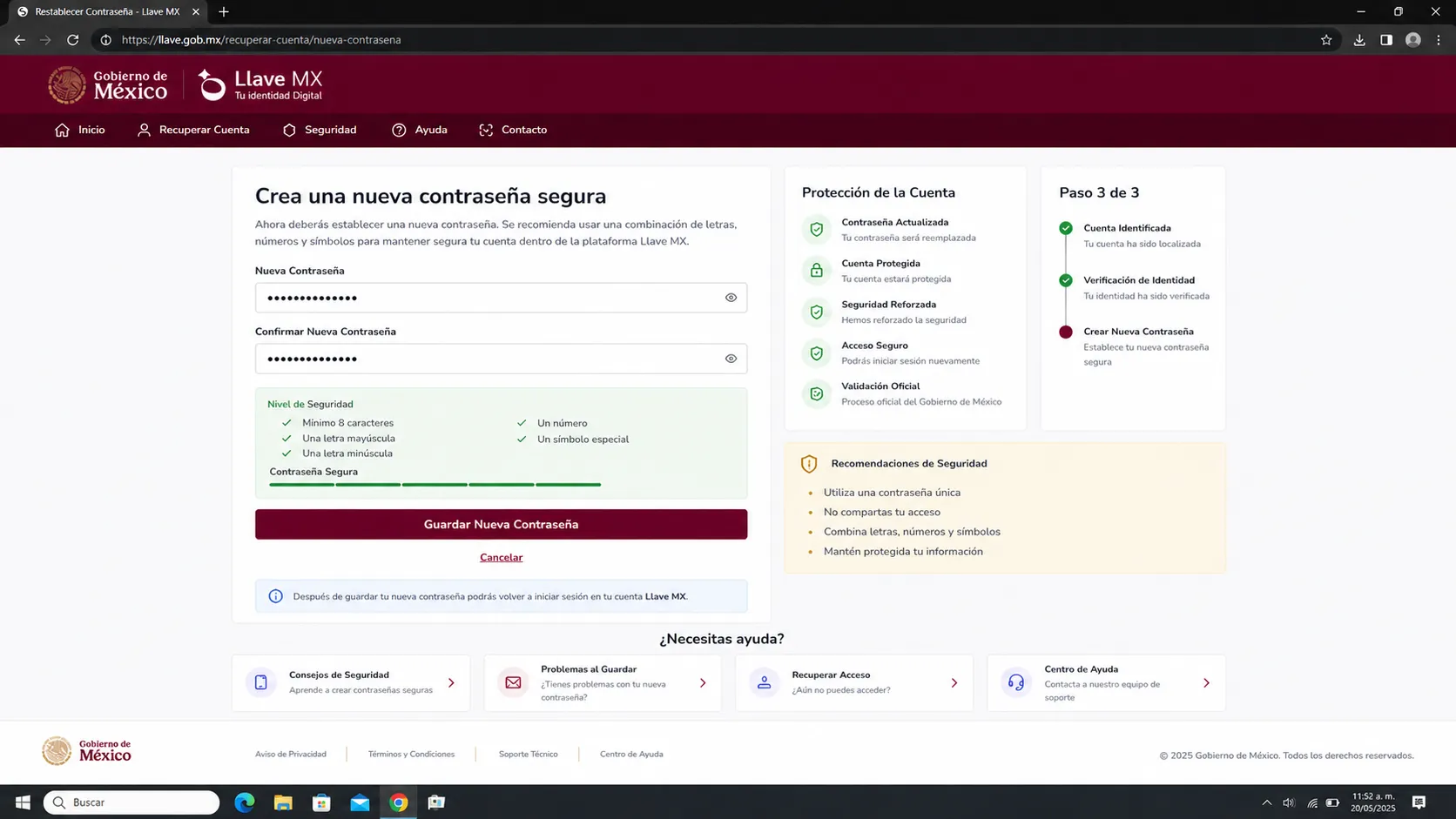
Task: Open the Chrome three-dot menu
Action: click(1439, 40)
